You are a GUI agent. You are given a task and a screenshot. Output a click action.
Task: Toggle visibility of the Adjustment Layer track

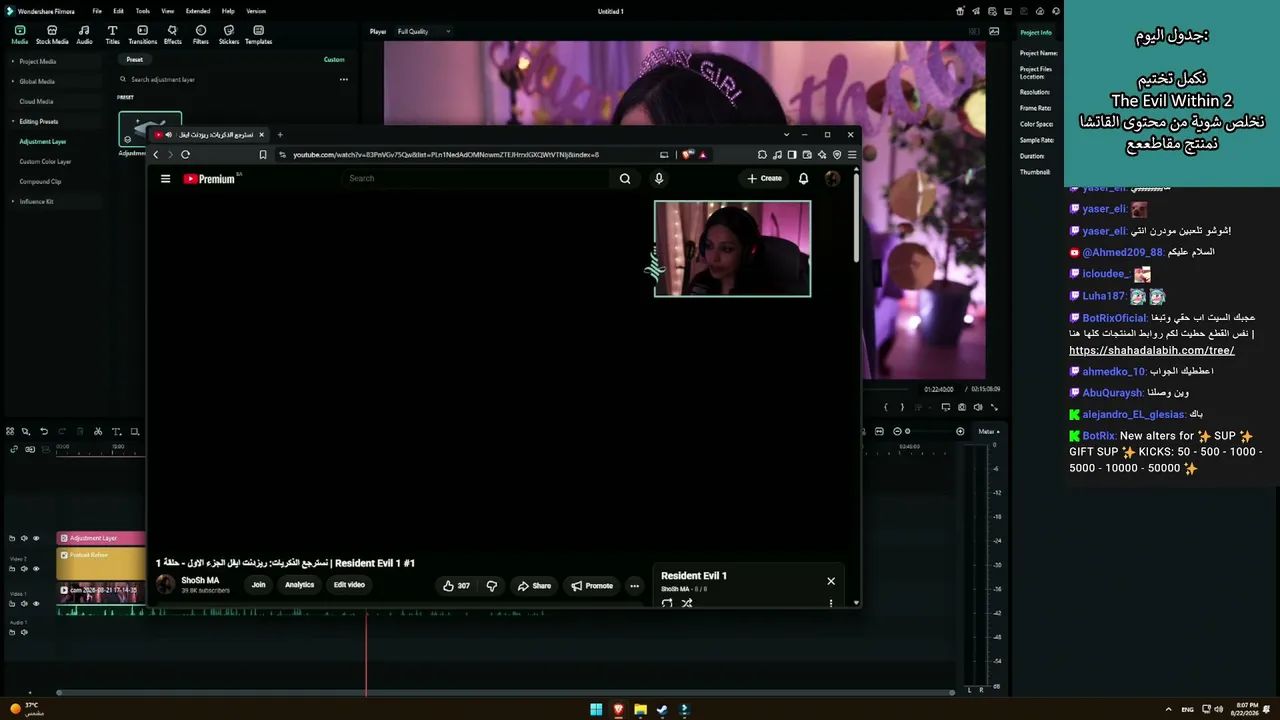coord(36,538)
